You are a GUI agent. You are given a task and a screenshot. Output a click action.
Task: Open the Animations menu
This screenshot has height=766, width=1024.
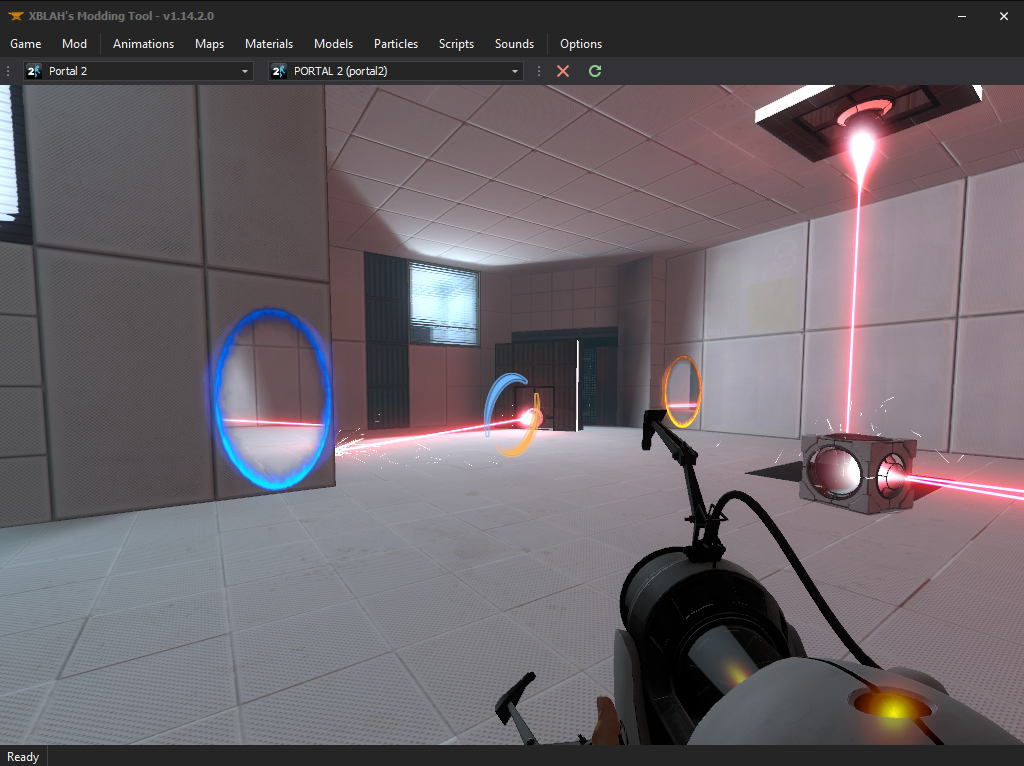point(143,43)
